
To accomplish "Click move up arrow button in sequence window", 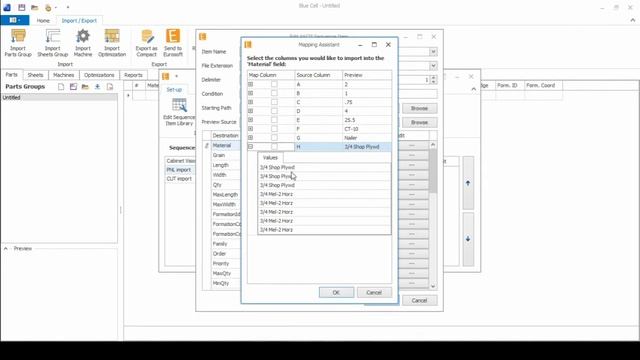I will (468, 183).
